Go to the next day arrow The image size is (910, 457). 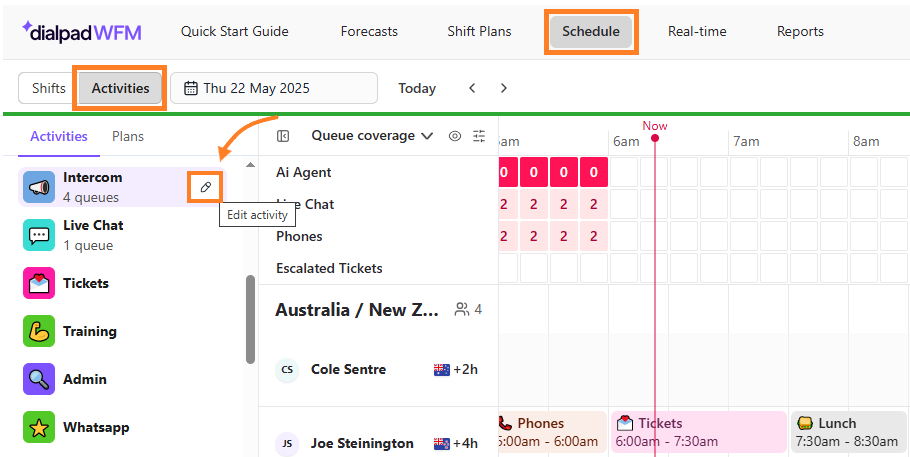click(x=504, y=88)
